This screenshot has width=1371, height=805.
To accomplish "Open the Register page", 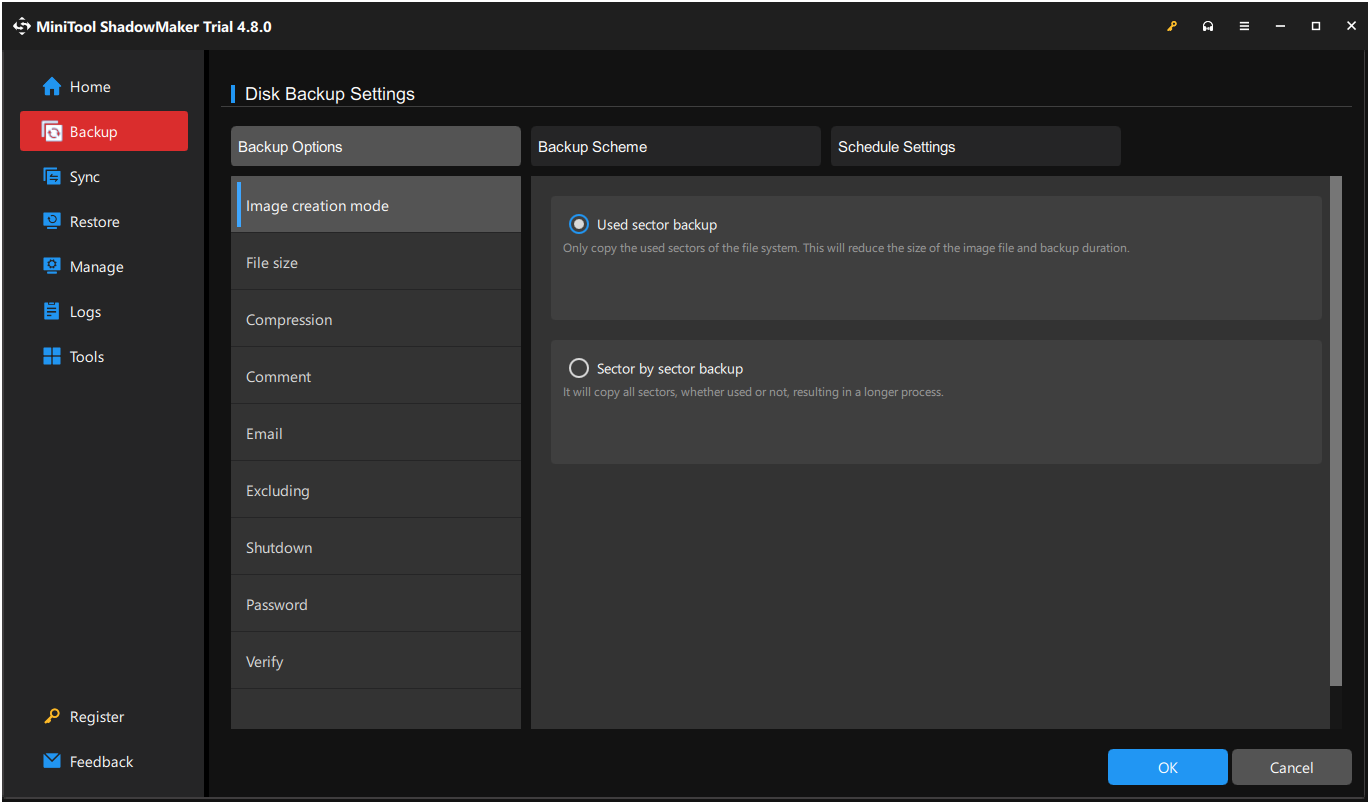I will 96,716.
